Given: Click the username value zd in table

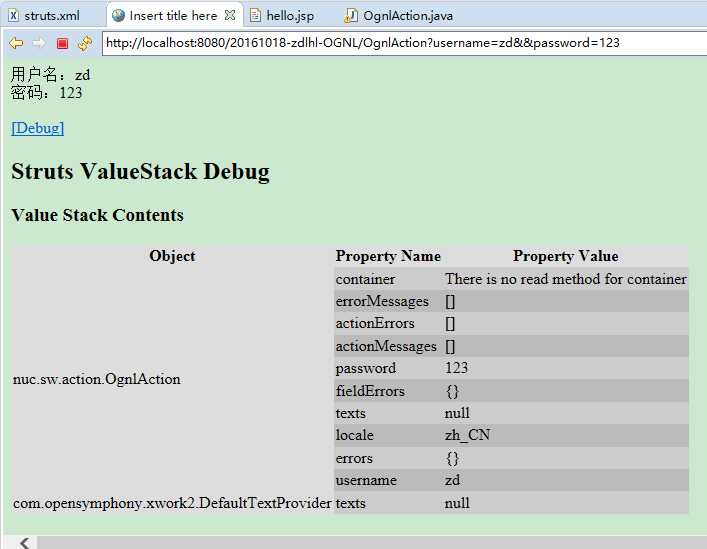Looking at the screenshot, I should tap(452, 480).
